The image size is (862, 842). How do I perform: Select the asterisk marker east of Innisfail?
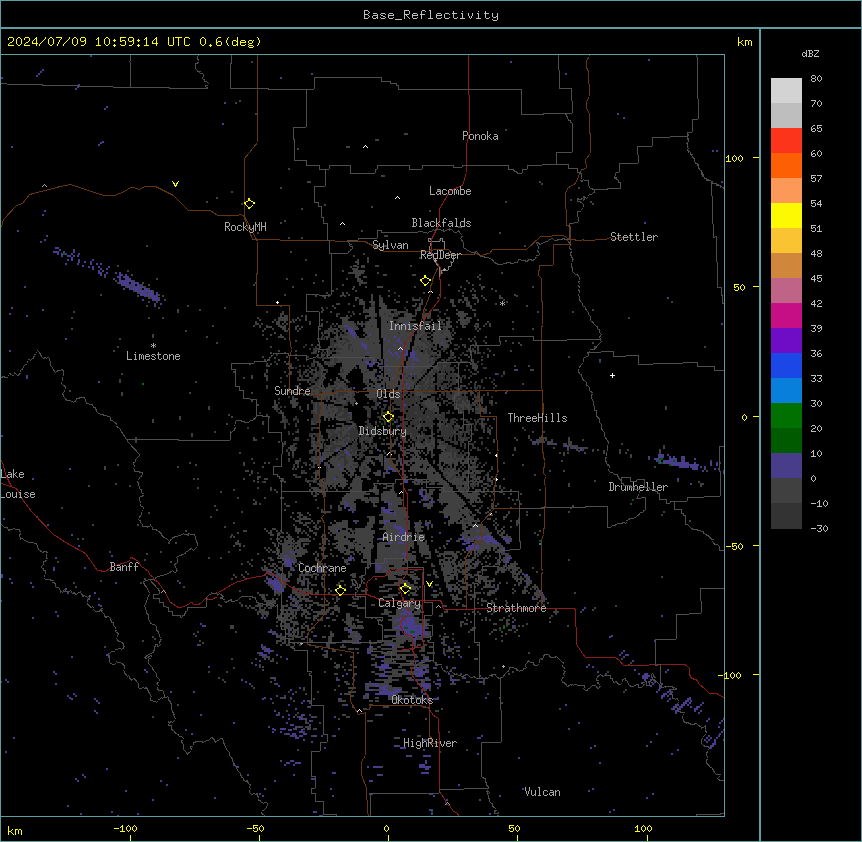click(502, 303)
